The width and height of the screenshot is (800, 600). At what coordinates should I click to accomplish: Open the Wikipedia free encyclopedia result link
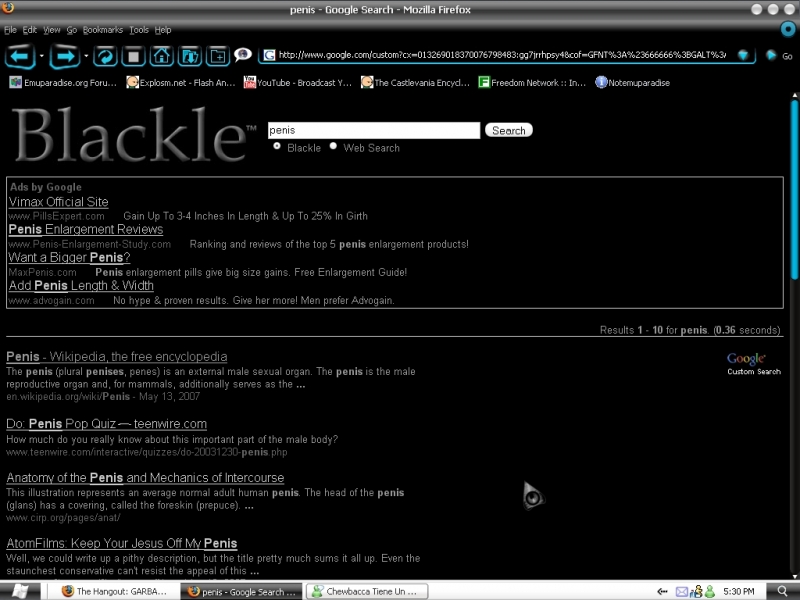coord(117,357)
